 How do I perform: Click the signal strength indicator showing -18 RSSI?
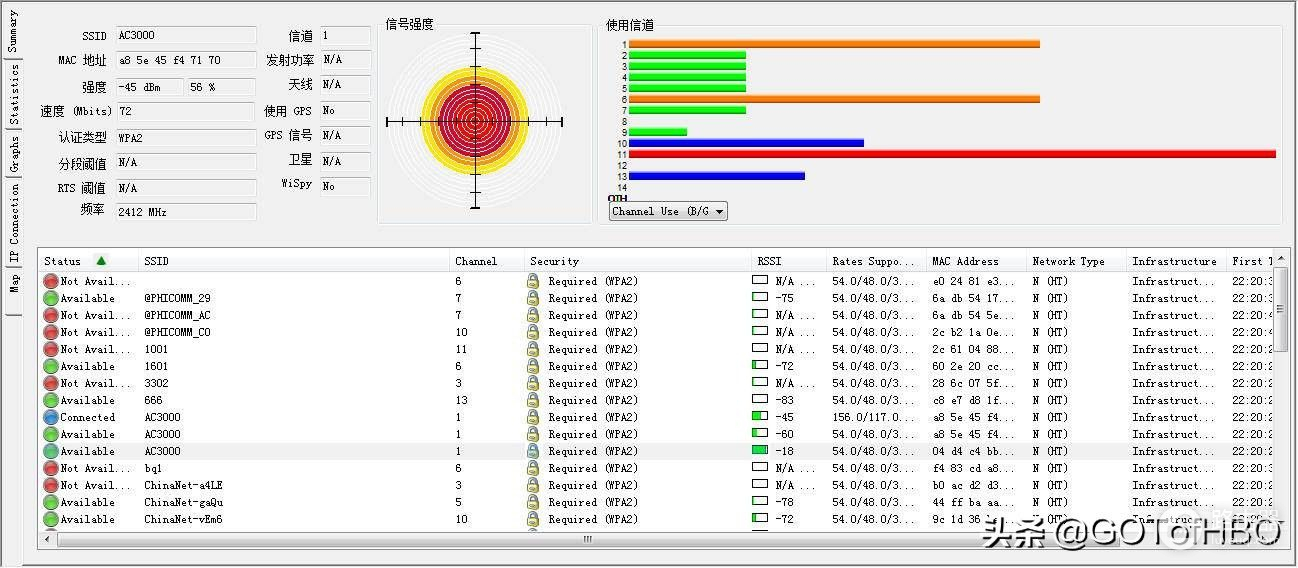(760, 451)
